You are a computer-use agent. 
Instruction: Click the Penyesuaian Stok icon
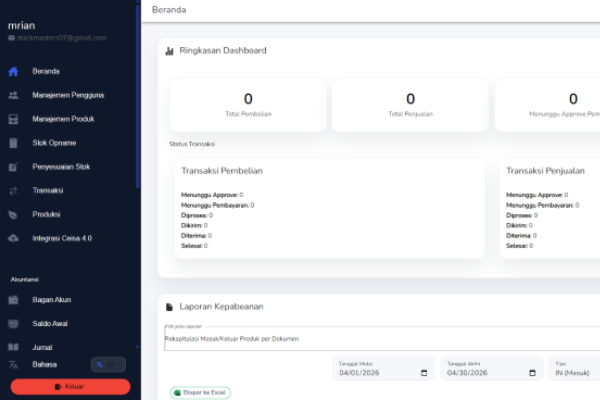point(13,167)
